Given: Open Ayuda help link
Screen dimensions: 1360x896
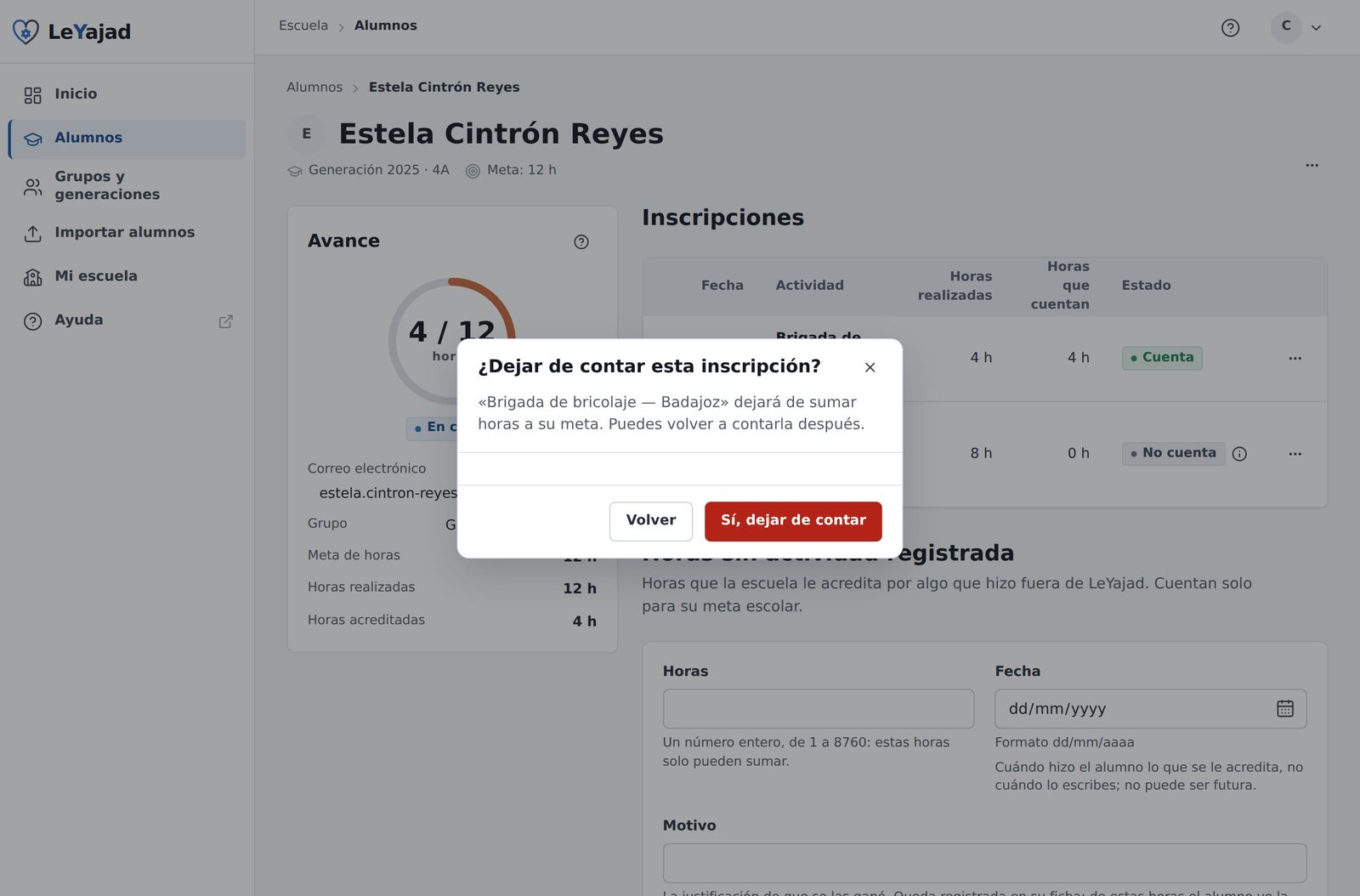Looking at the screenshot, I should pyautogui.click(x=127, y=321).
